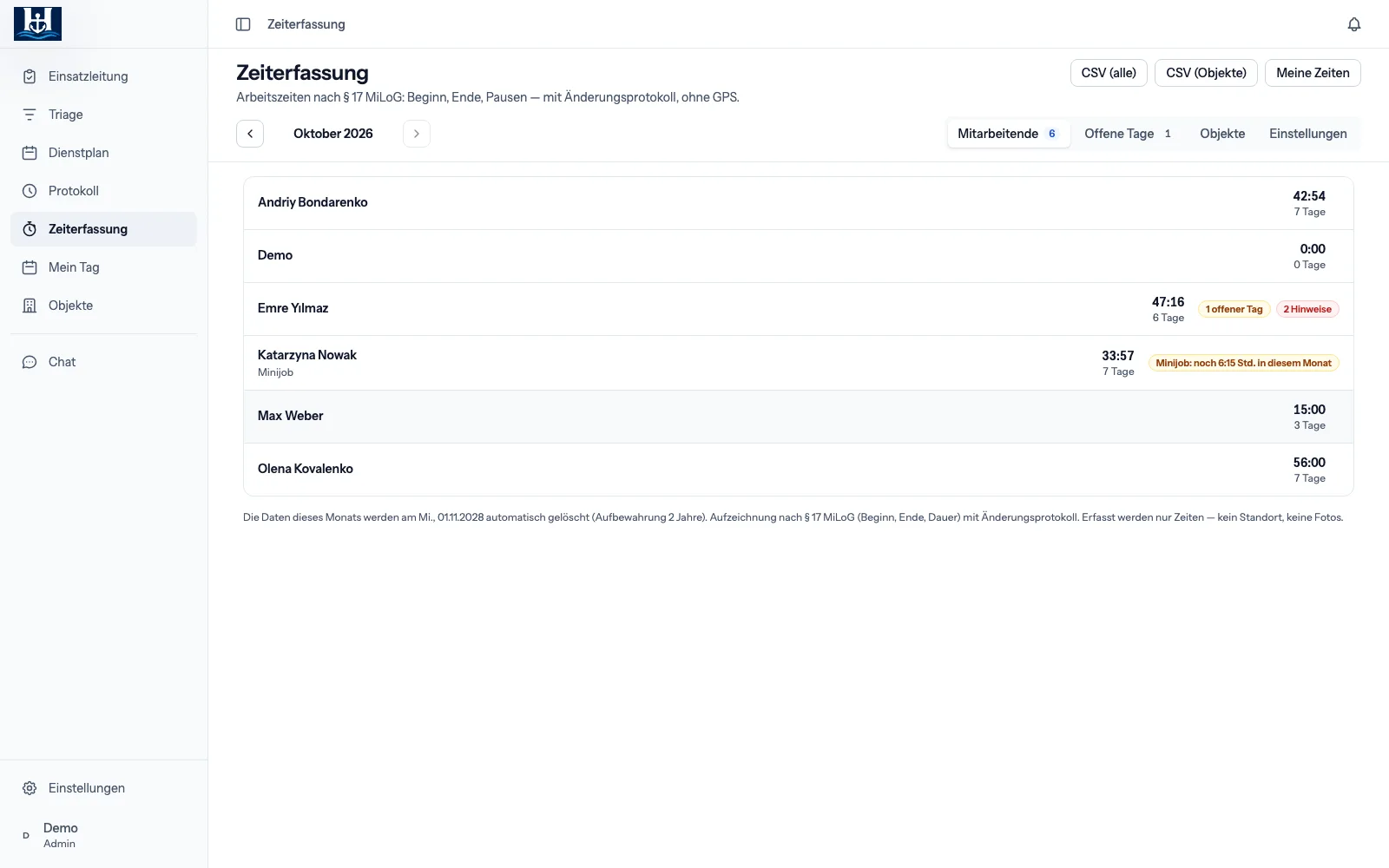The height and width of the screenshot is (868, 1389).
Task: Open Triage in sidebar
Action: (x=103, y=115)
